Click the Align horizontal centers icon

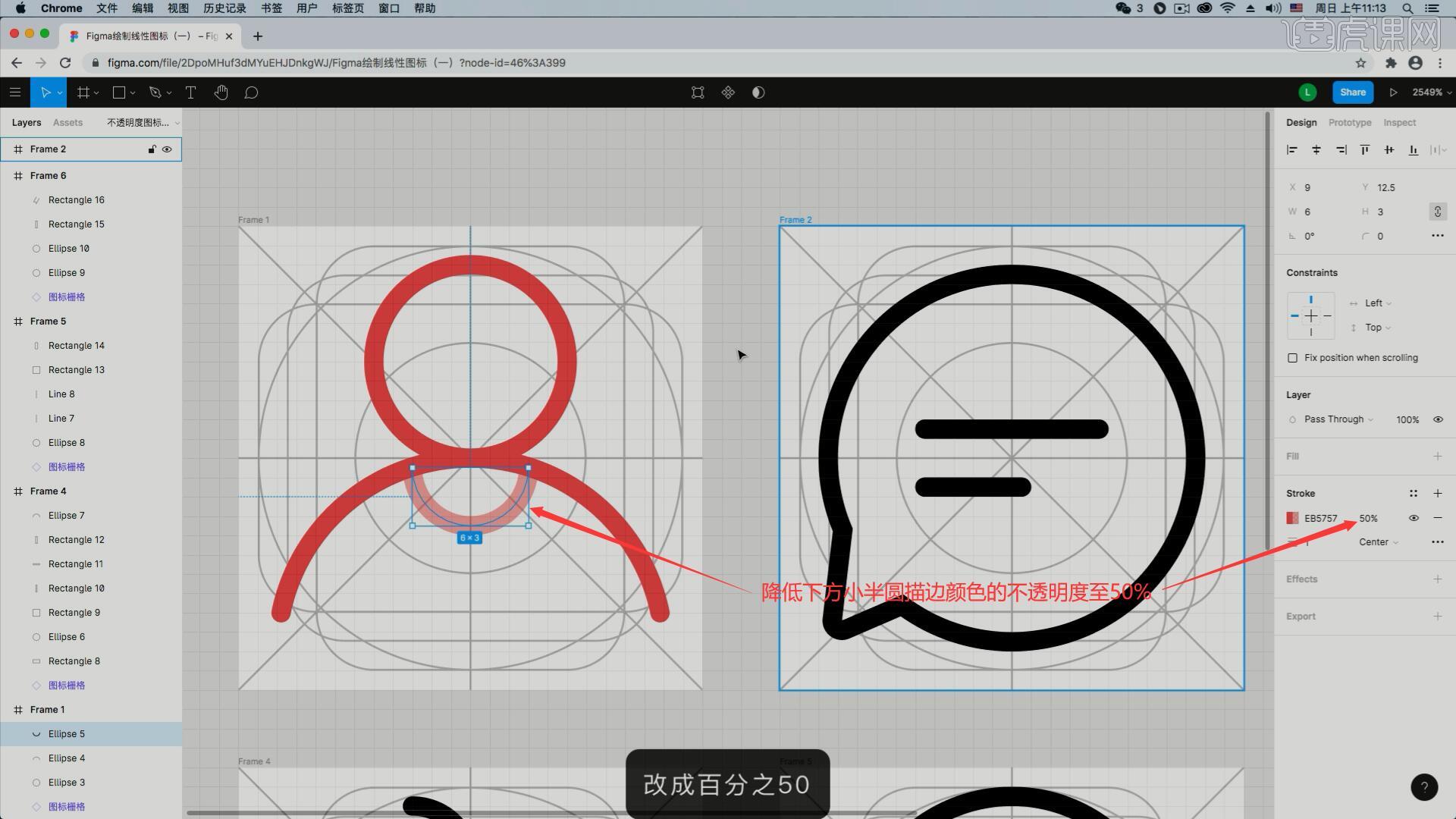click(1316, 150)
